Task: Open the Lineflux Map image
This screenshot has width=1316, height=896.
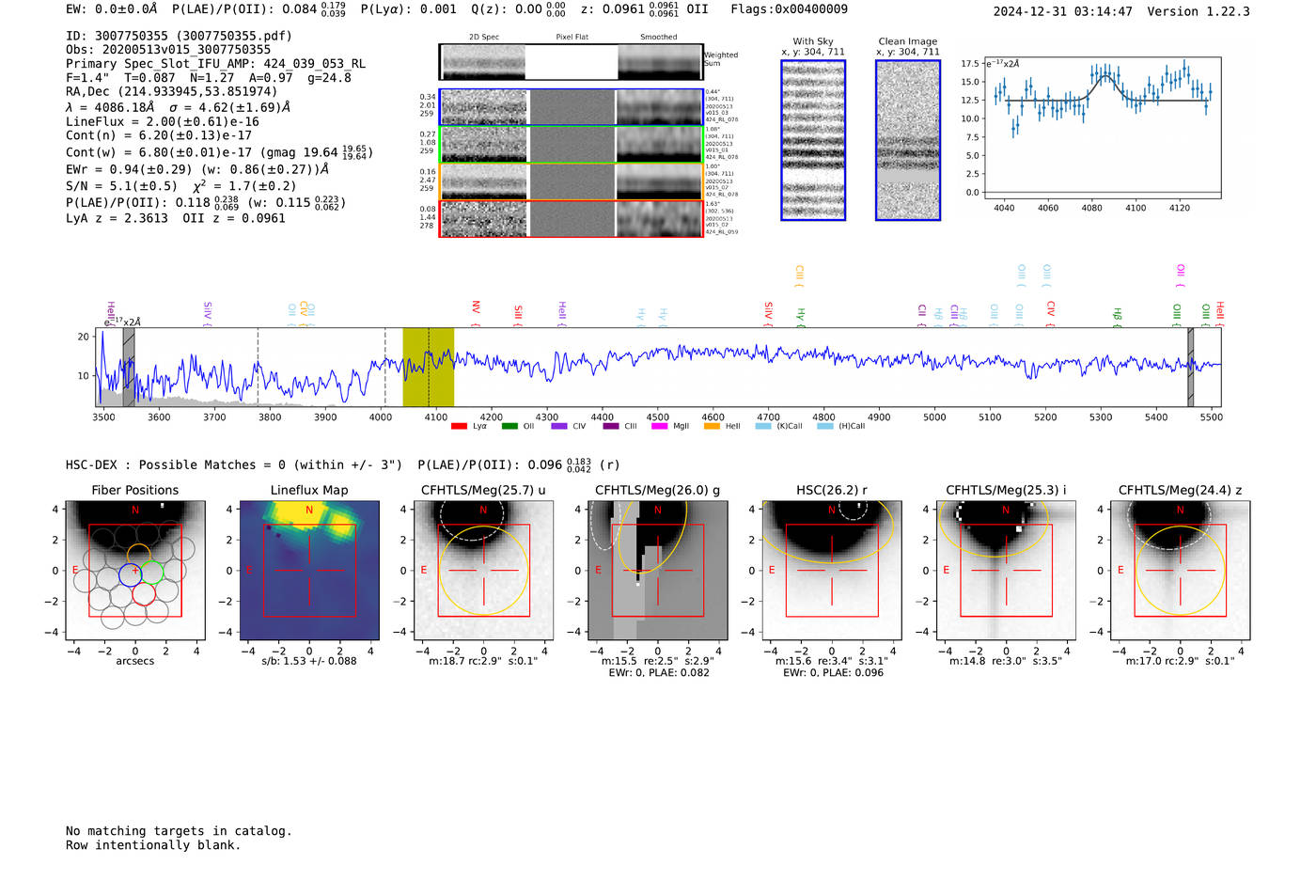Action: pyautogui.click(x=309, y=571)
